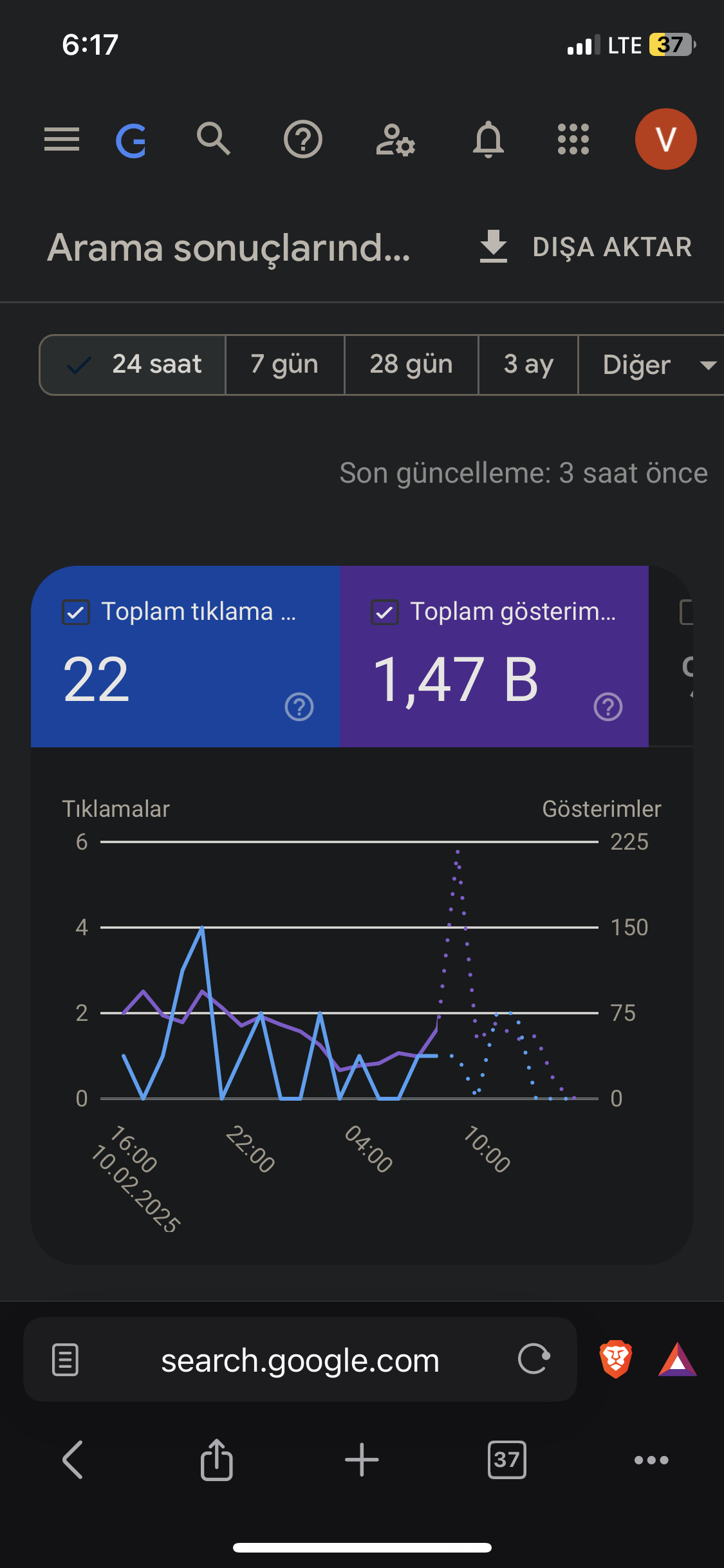Open users and settings icon

pos(395,140)
